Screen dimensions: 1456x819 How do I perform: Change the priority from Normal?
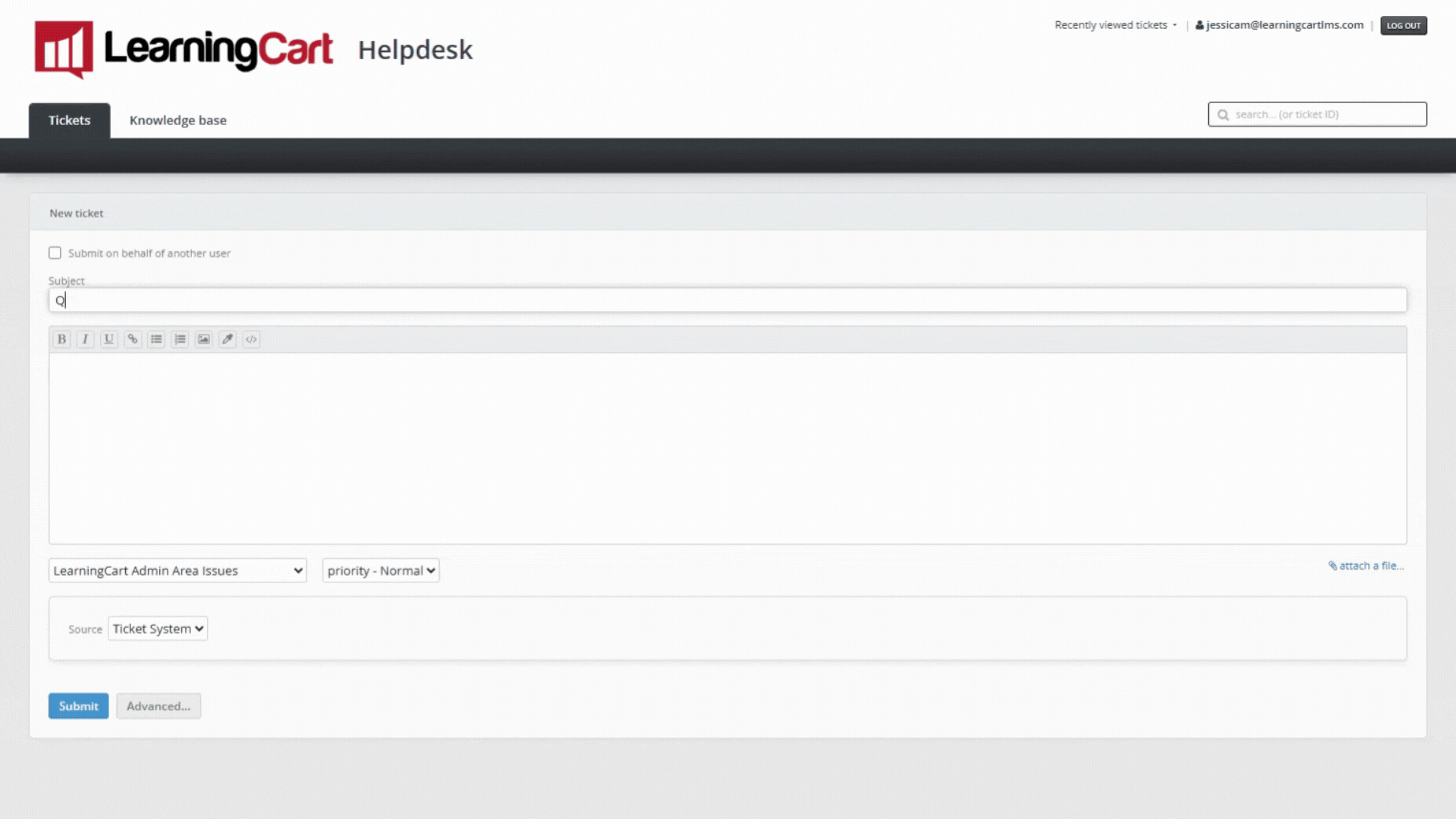pyautogui.click(x=381, y=570)
